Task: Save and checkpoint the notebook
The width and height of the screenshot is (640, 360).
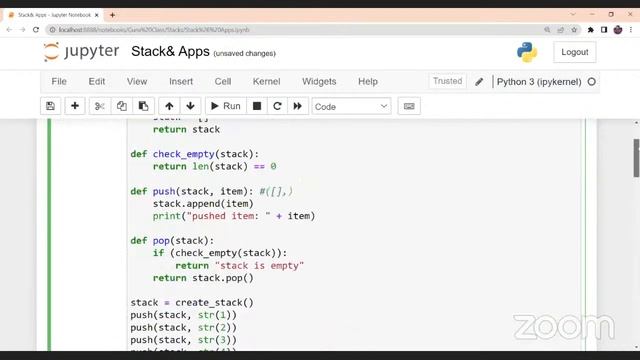Action: pyautogui.click(x=51, y=106)
